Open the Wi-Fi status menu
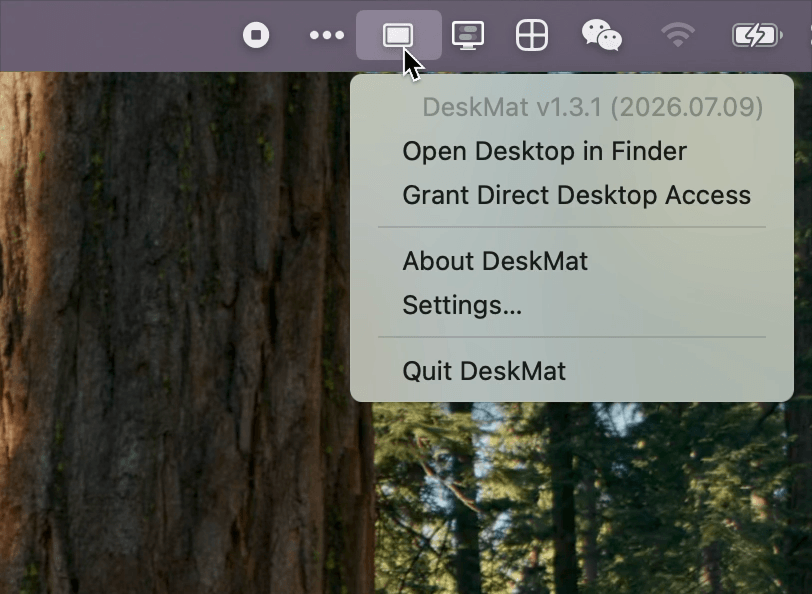812x594 pixels. coord(678,35)
